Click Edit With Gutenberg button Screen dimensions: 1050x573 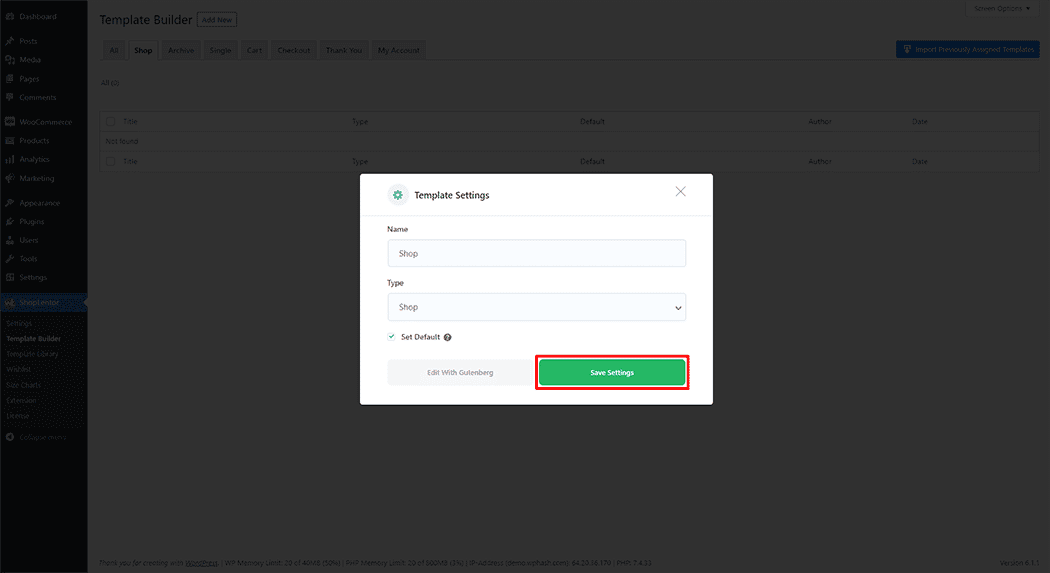pos(460,373)
